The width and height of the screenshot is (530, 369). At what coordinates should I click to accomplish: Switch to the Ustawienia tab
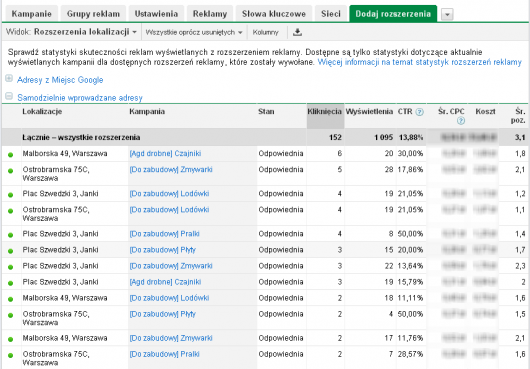[156, 14]
